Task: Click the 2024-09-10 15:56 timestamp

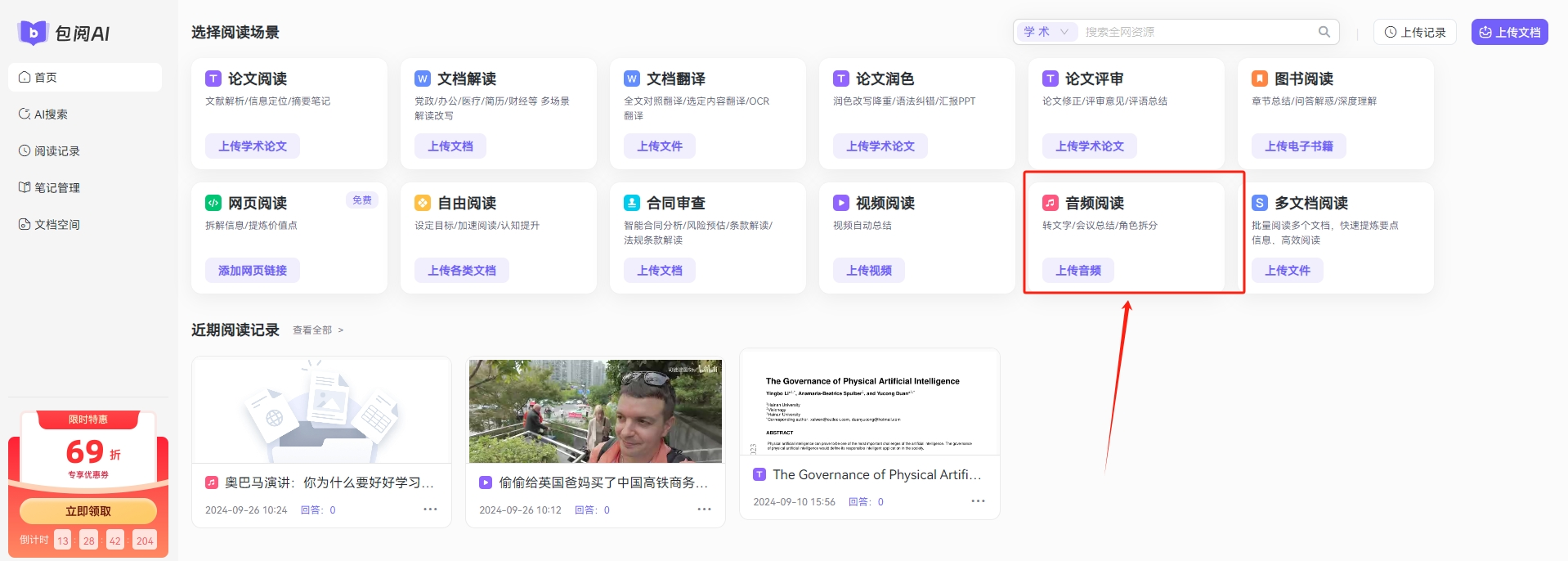Action: (x=794, y=502)
